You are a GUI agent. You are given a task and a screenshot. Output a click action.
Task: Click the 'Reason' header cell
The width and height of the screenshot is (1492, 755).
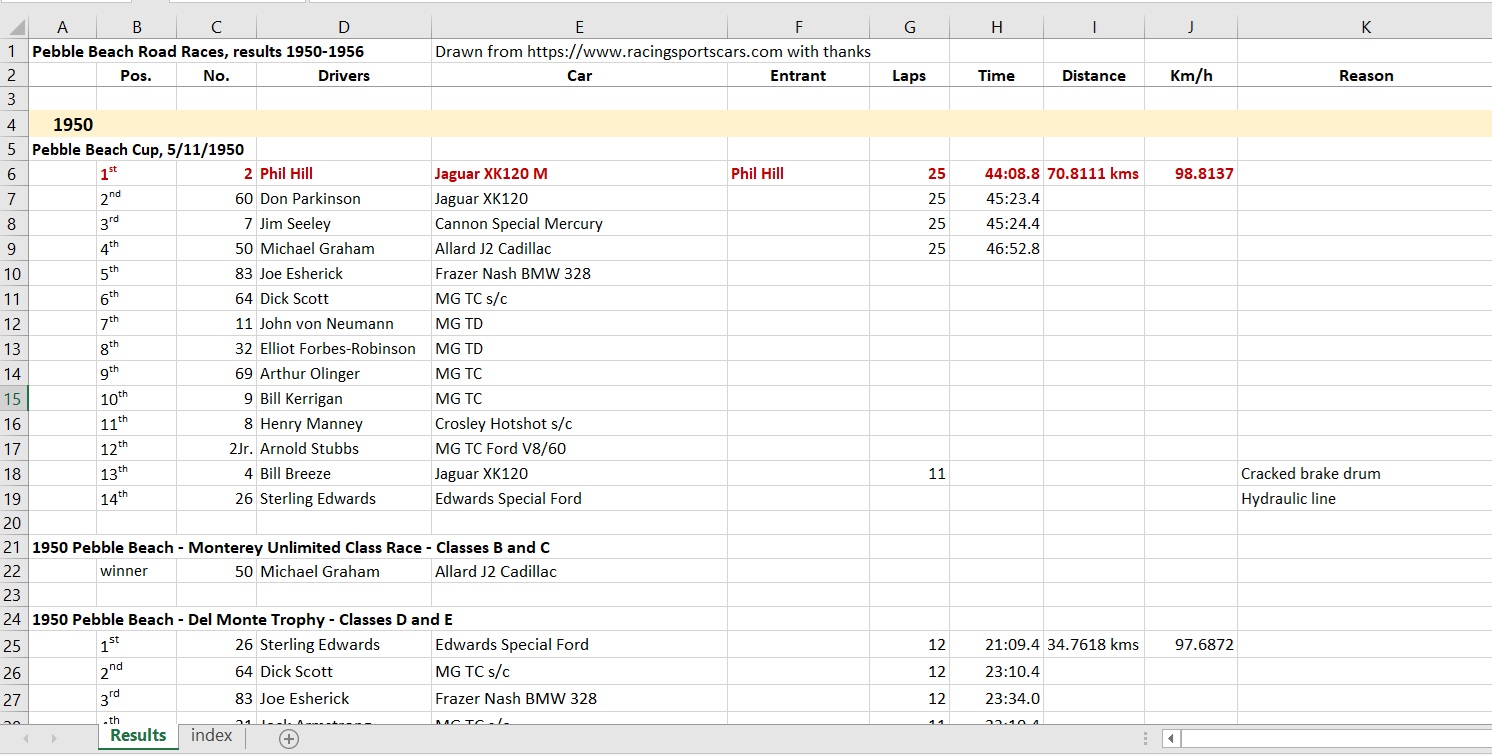click(1365, 75)
